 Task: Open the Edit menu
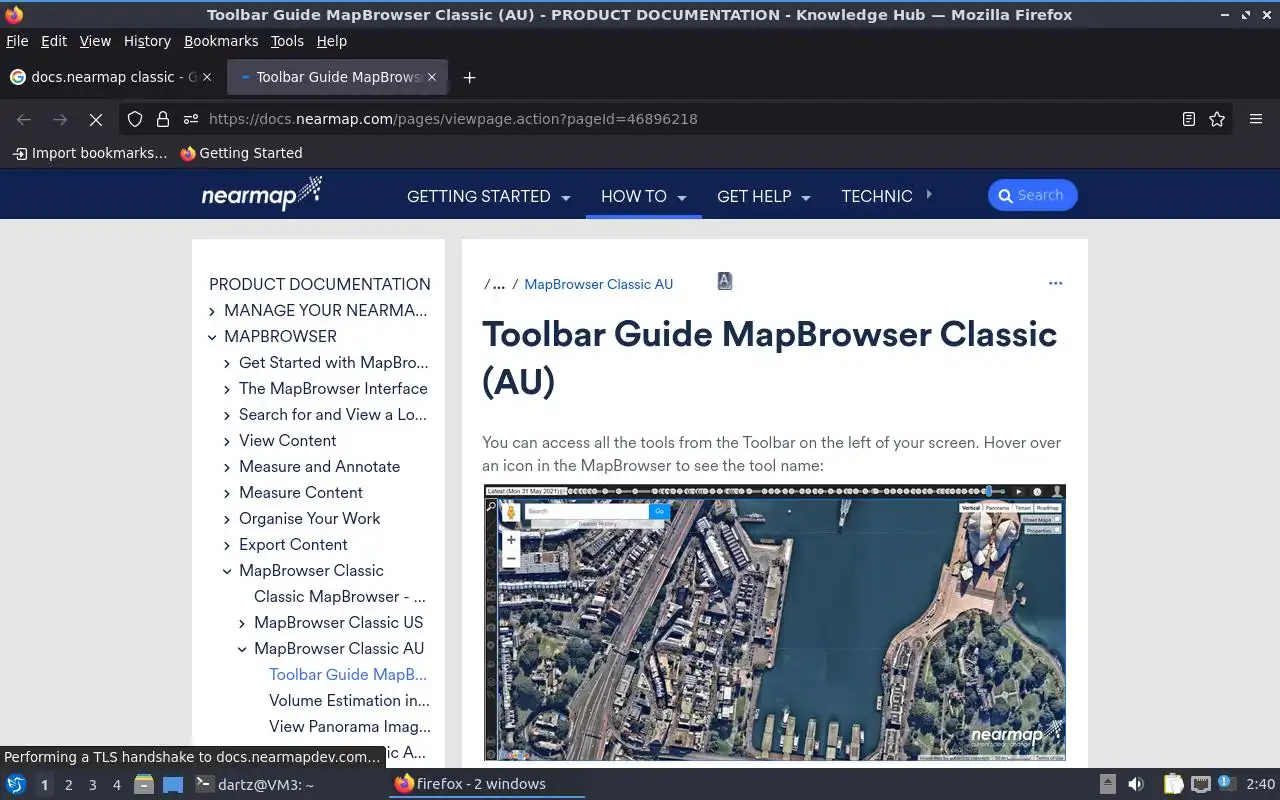pyautogui.click(x=54, y=41)
